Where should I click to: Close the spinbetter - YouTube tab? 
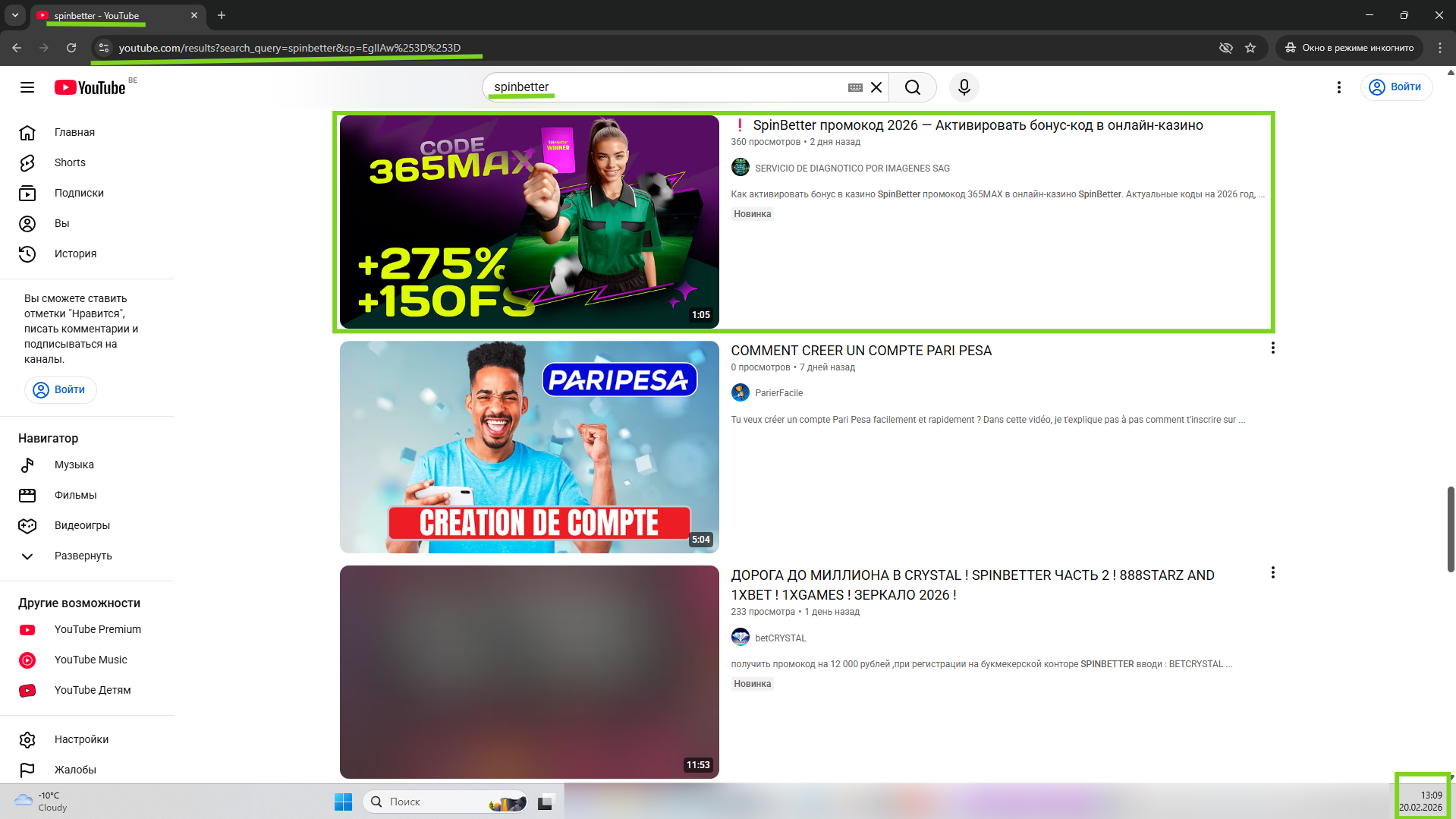[194, 15]
